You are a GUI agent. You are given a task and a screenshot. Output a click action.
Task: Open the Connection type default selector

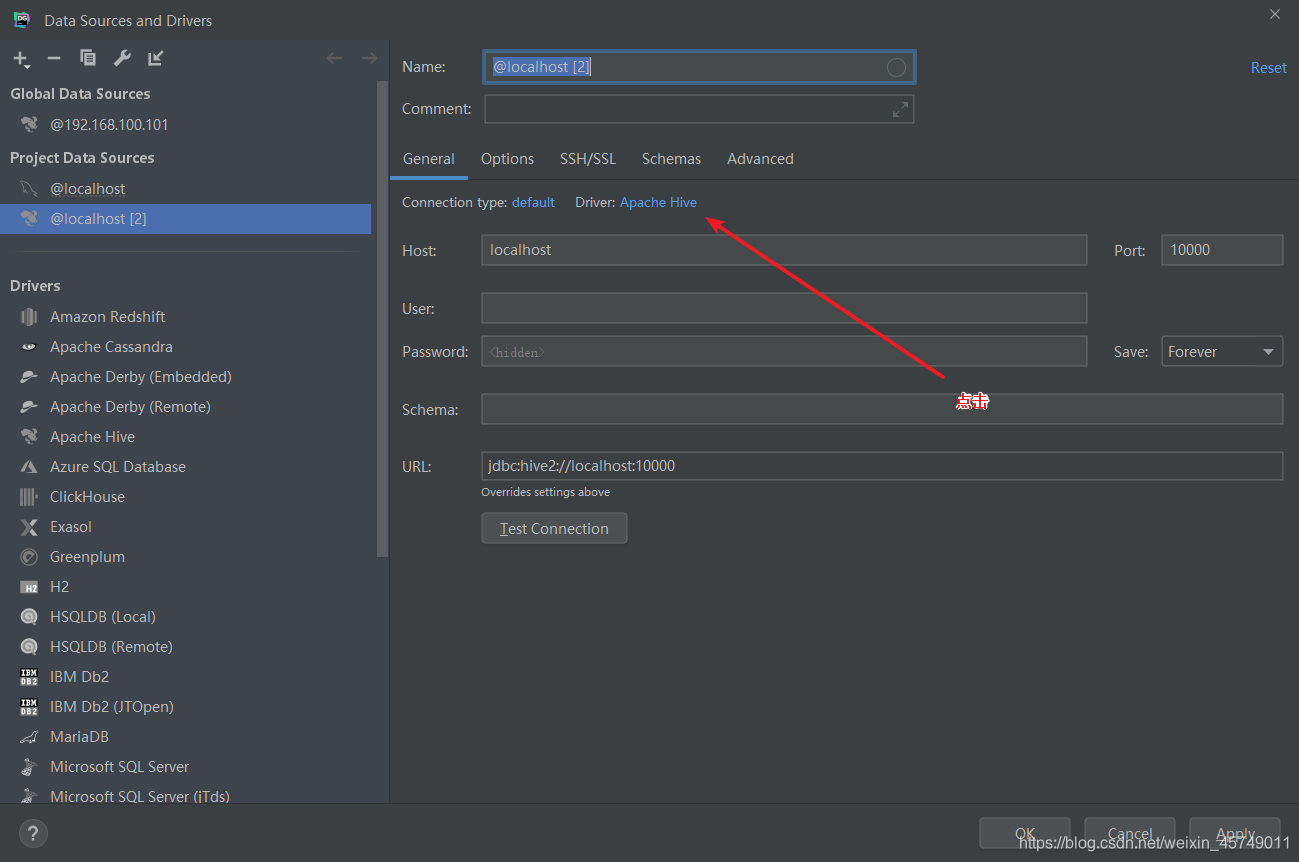(533, 203)
